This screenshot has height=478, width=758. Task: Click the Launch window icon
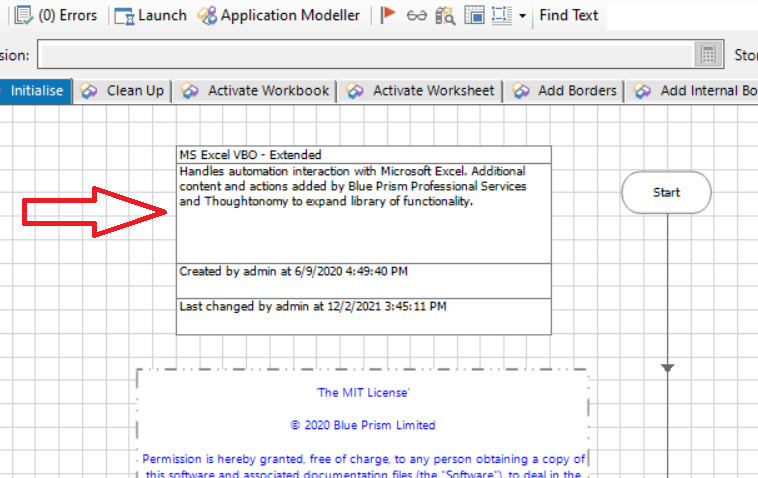pos(124,16)
